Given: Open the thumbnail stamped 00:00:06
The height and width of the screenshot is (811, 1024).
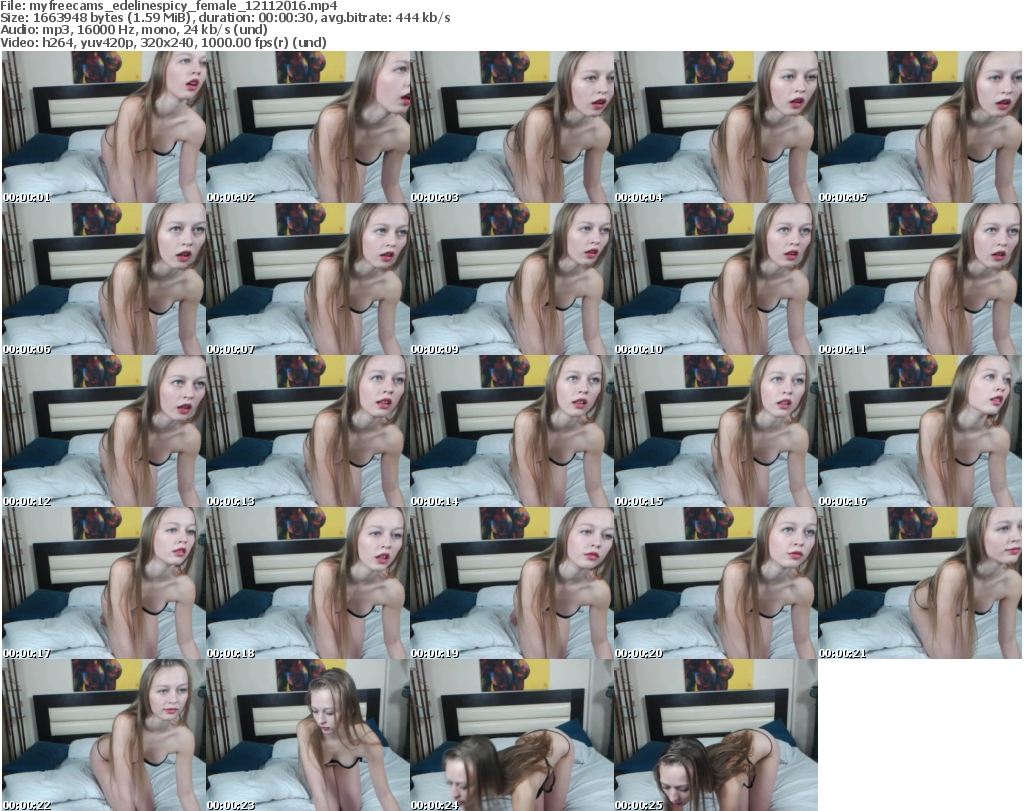Looking at the screenshot, I should 104,279.
